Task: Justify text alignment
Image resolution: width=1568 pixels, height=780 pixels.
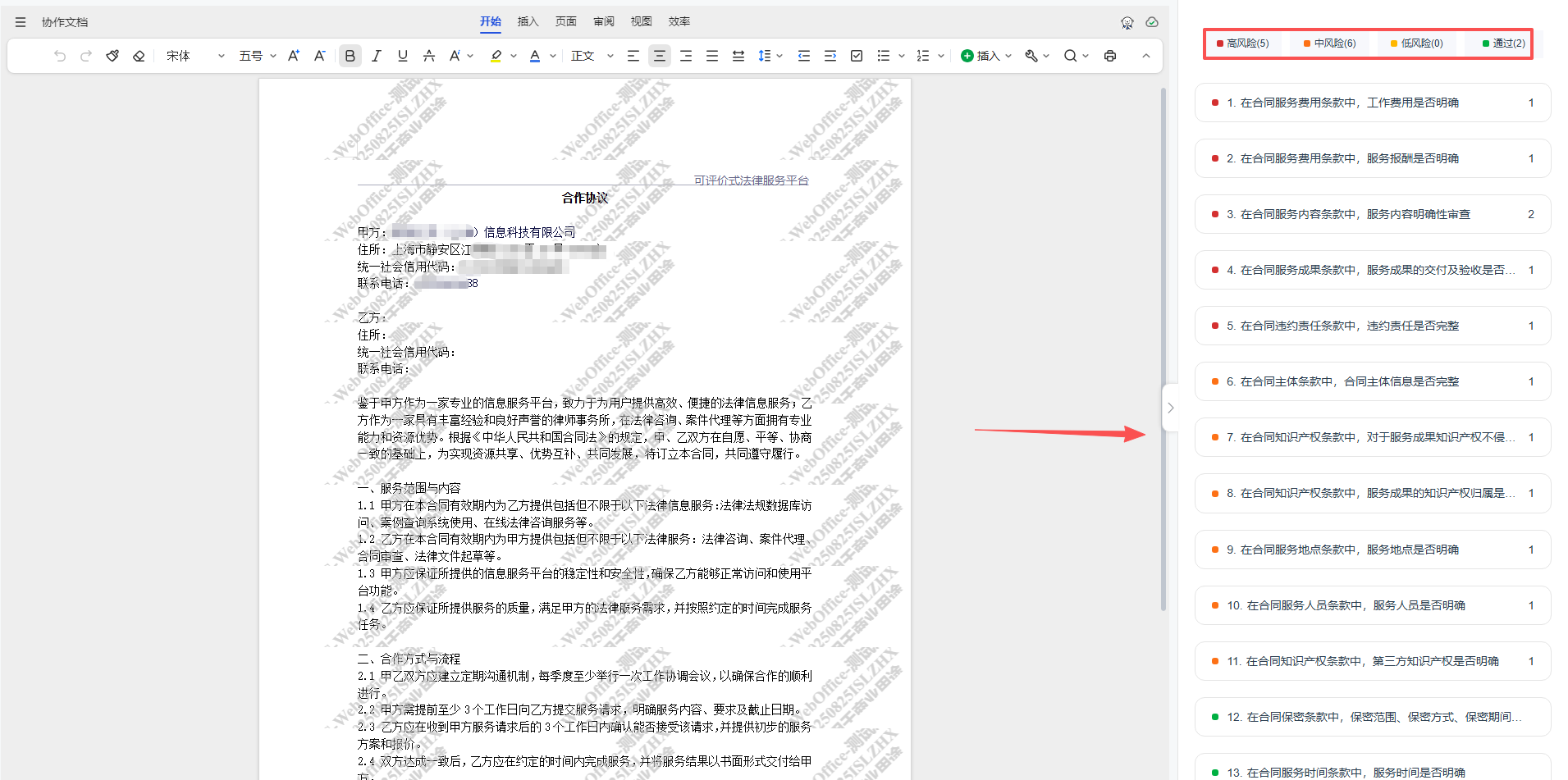Action: 712,56
